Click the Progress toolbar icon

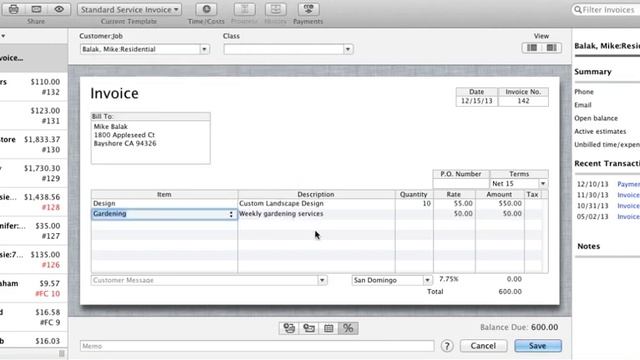(244, 9)
